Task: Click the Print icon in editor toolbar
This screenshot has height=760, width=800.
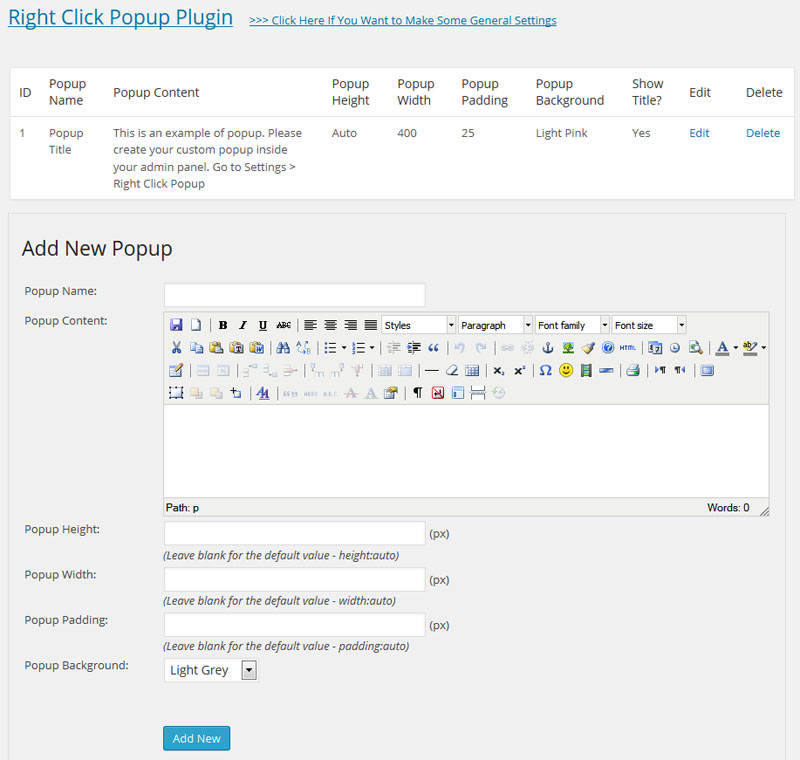Action: 633,370
